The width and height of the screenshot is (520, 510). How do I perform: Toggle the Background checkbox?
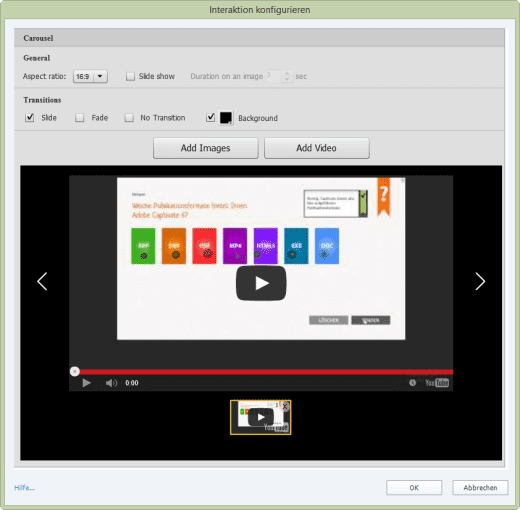coord(210,117)
